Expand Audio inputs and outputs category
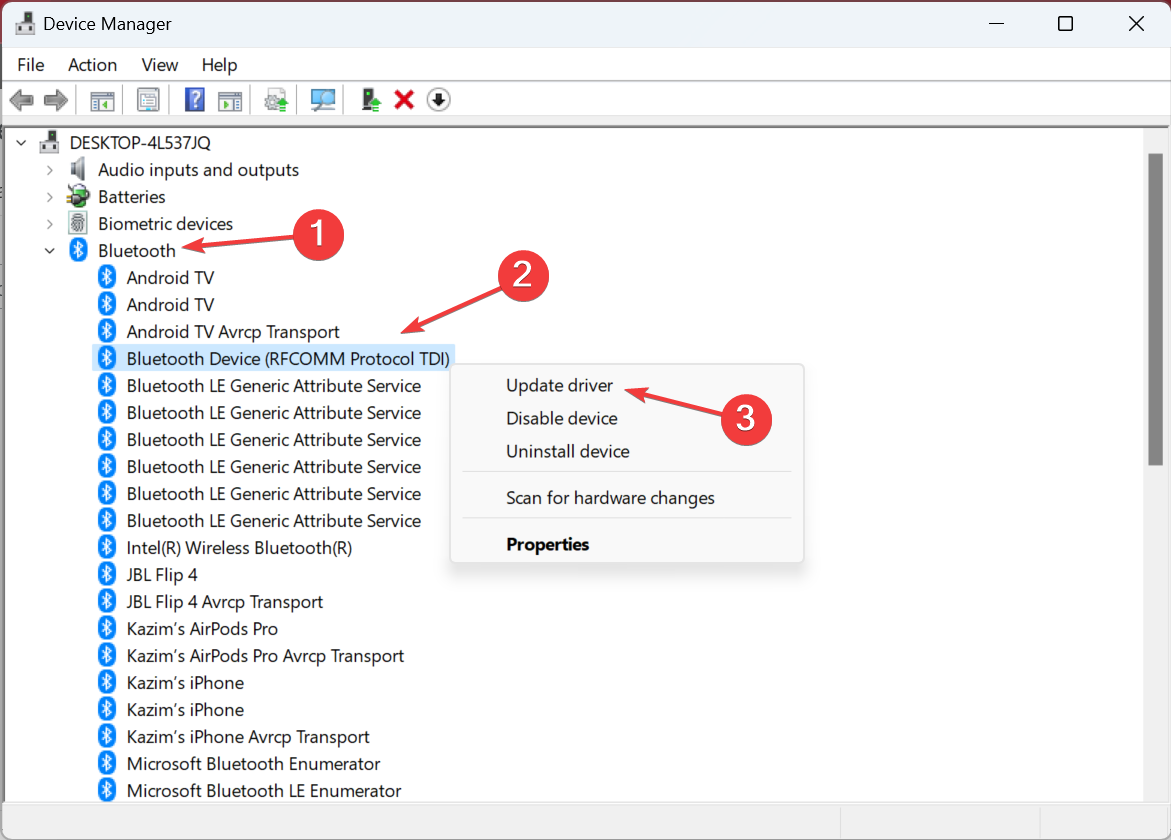This screenshot has width=1171, height=840. click(49, 170)
